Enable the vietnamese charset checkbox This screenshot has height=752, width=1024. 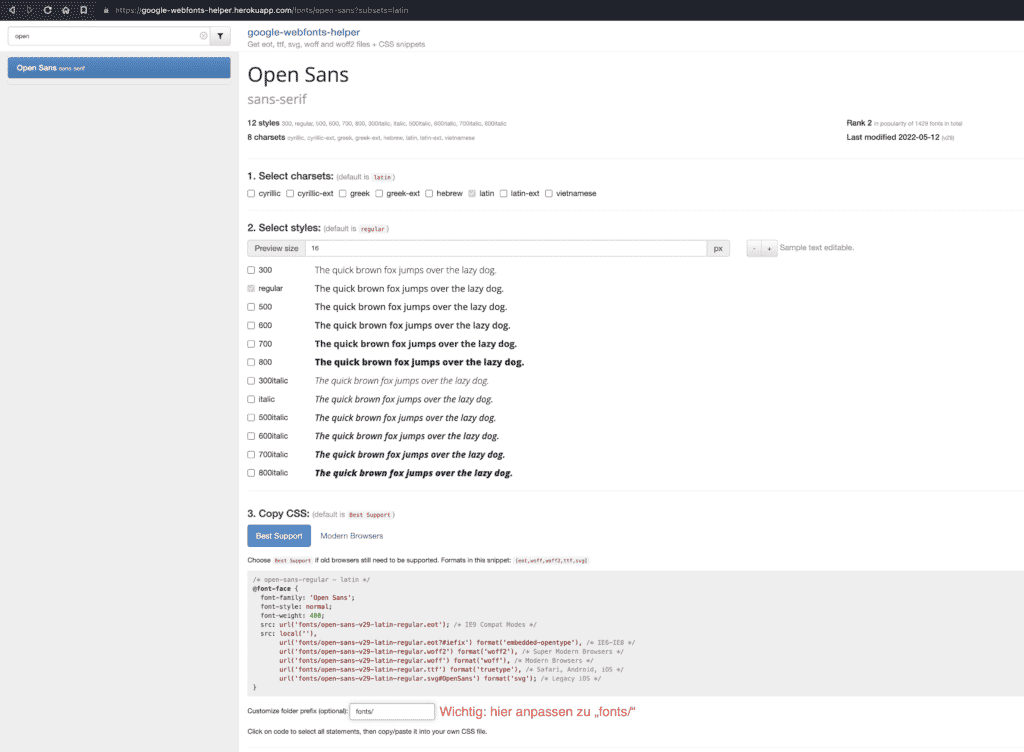coord(549,193)
